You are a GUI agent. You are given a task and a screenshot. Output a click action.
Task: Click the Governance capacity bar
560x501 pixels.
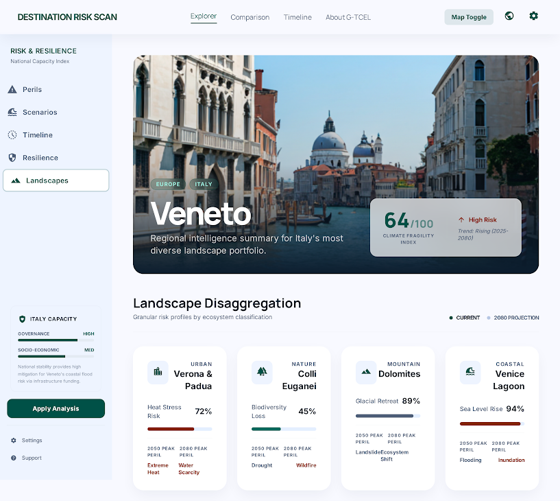[56, 340]
